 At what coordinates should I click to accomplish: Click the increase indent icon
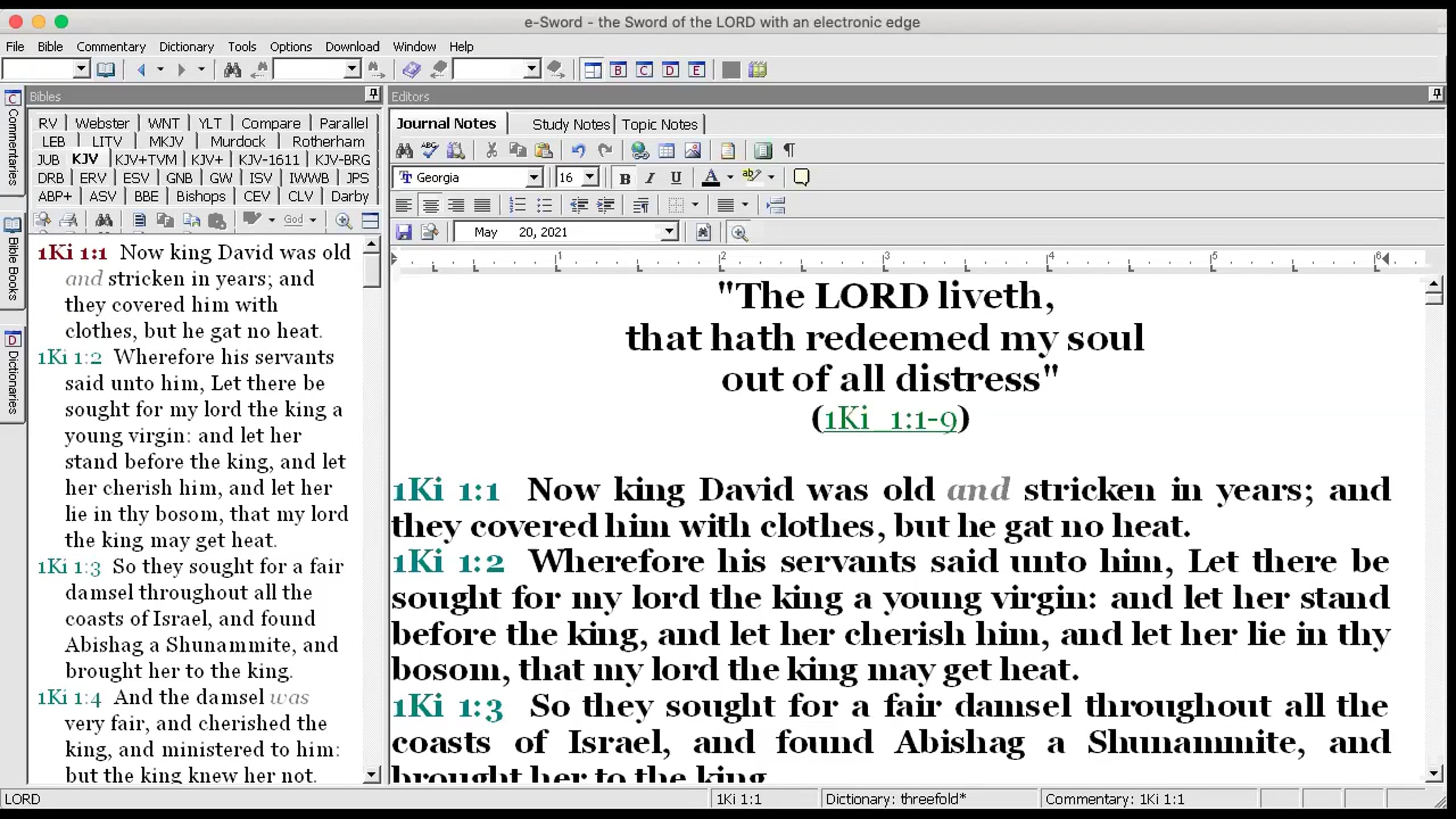point(605,205)
